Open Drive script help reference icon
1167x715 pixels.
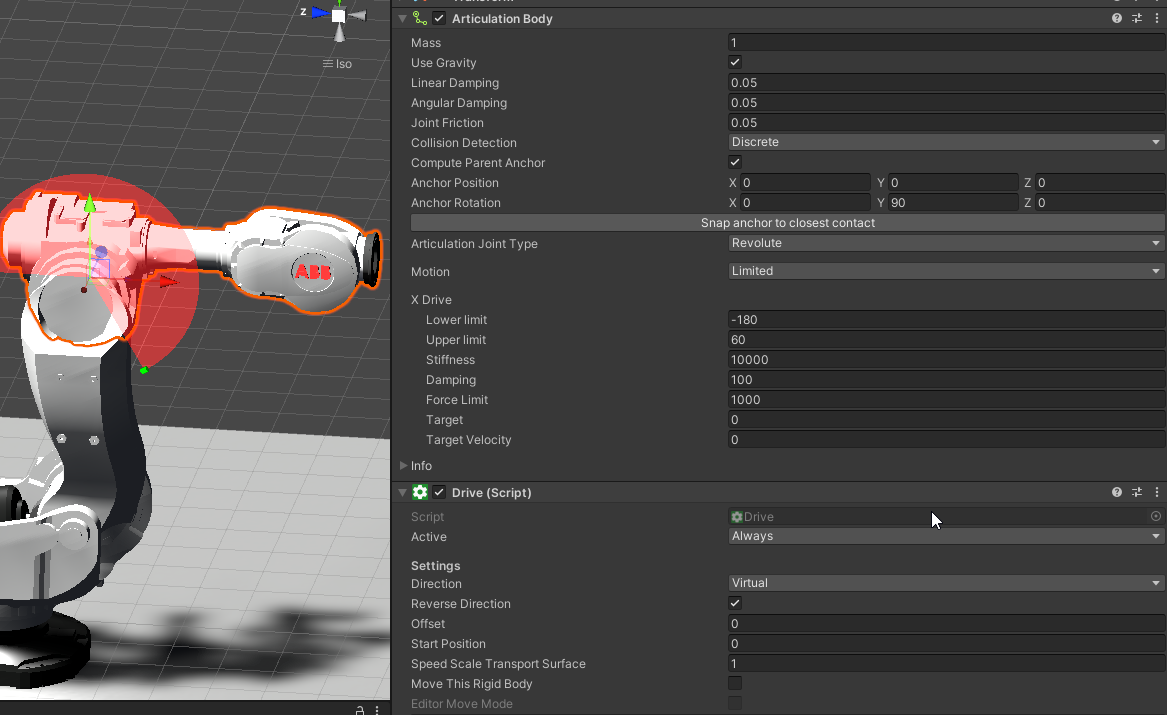[x=1117, y=492]
